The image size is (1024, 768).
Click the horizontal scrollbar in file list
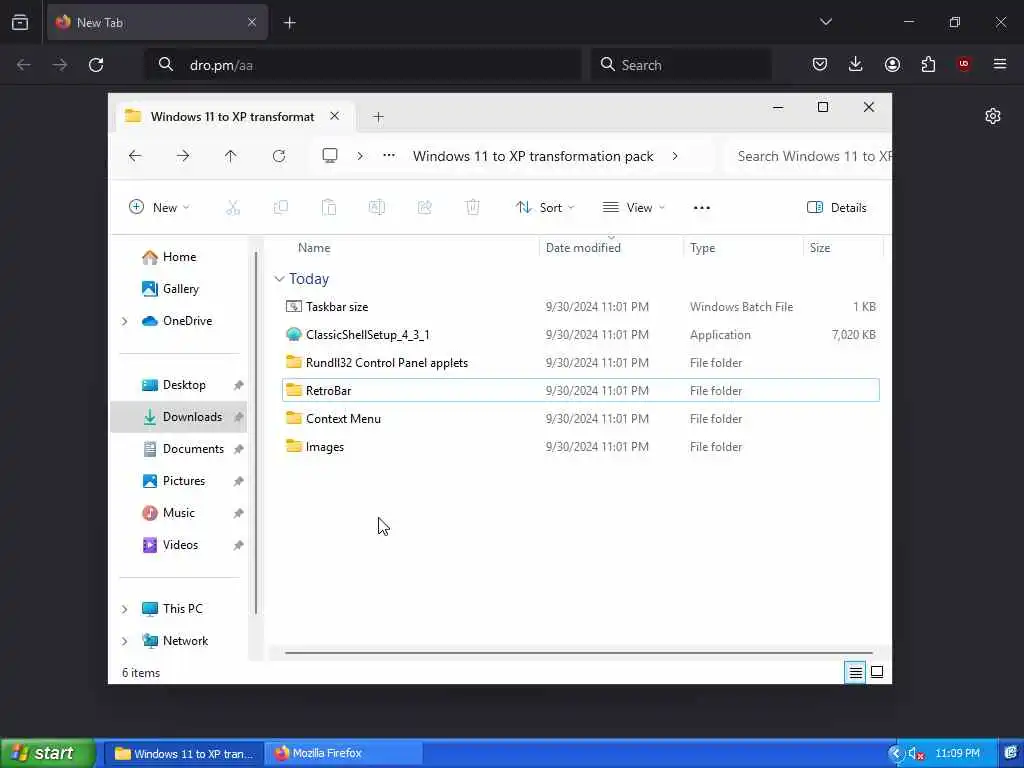tap(579, 652)
